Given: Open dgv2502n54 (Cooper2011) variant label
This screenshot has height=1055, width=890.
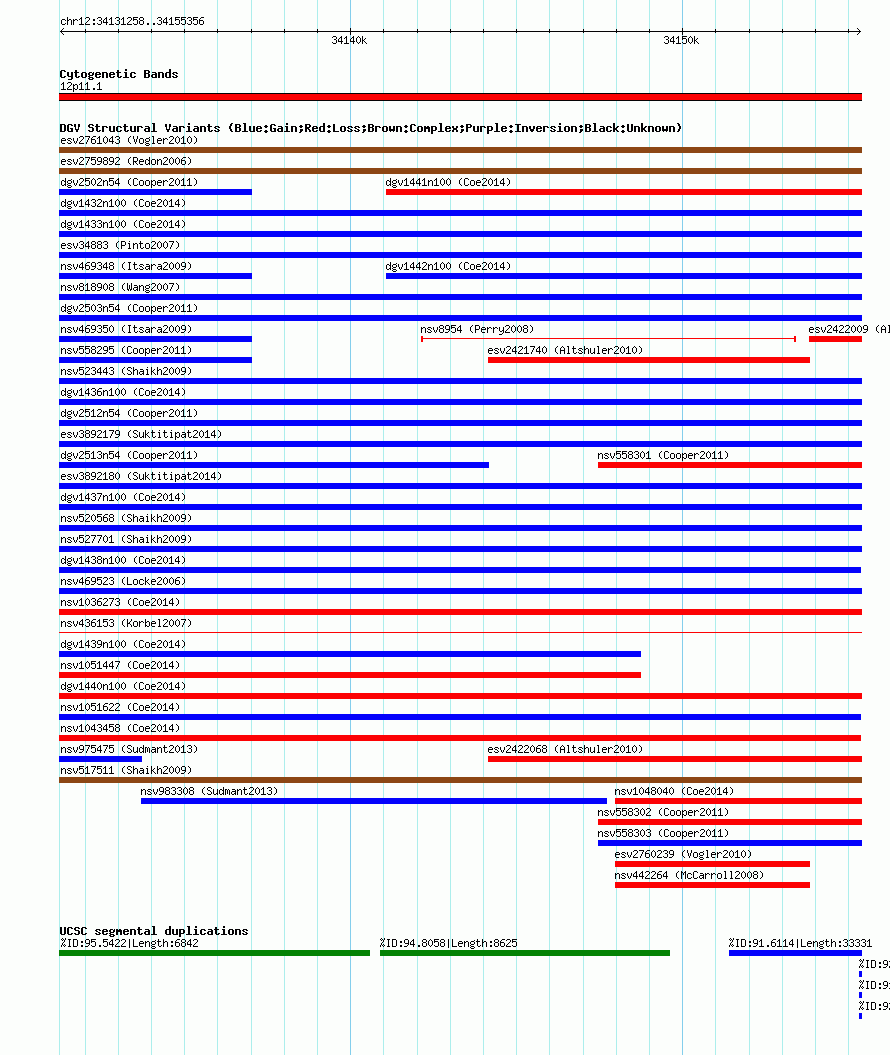Looking at the screenshot, I should 128,182.
